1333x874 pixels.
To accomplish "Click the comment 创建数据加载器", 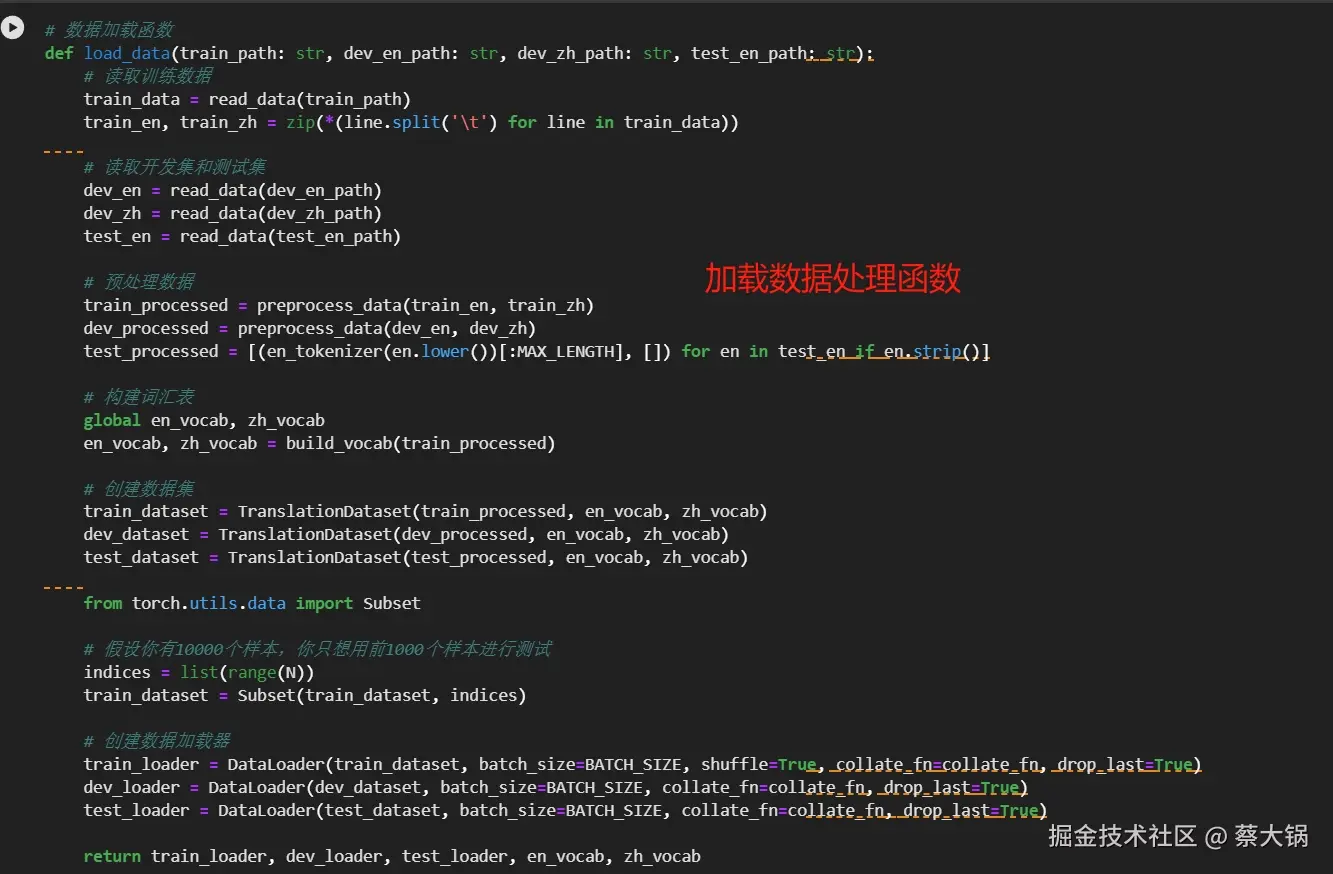I will 158,741.
